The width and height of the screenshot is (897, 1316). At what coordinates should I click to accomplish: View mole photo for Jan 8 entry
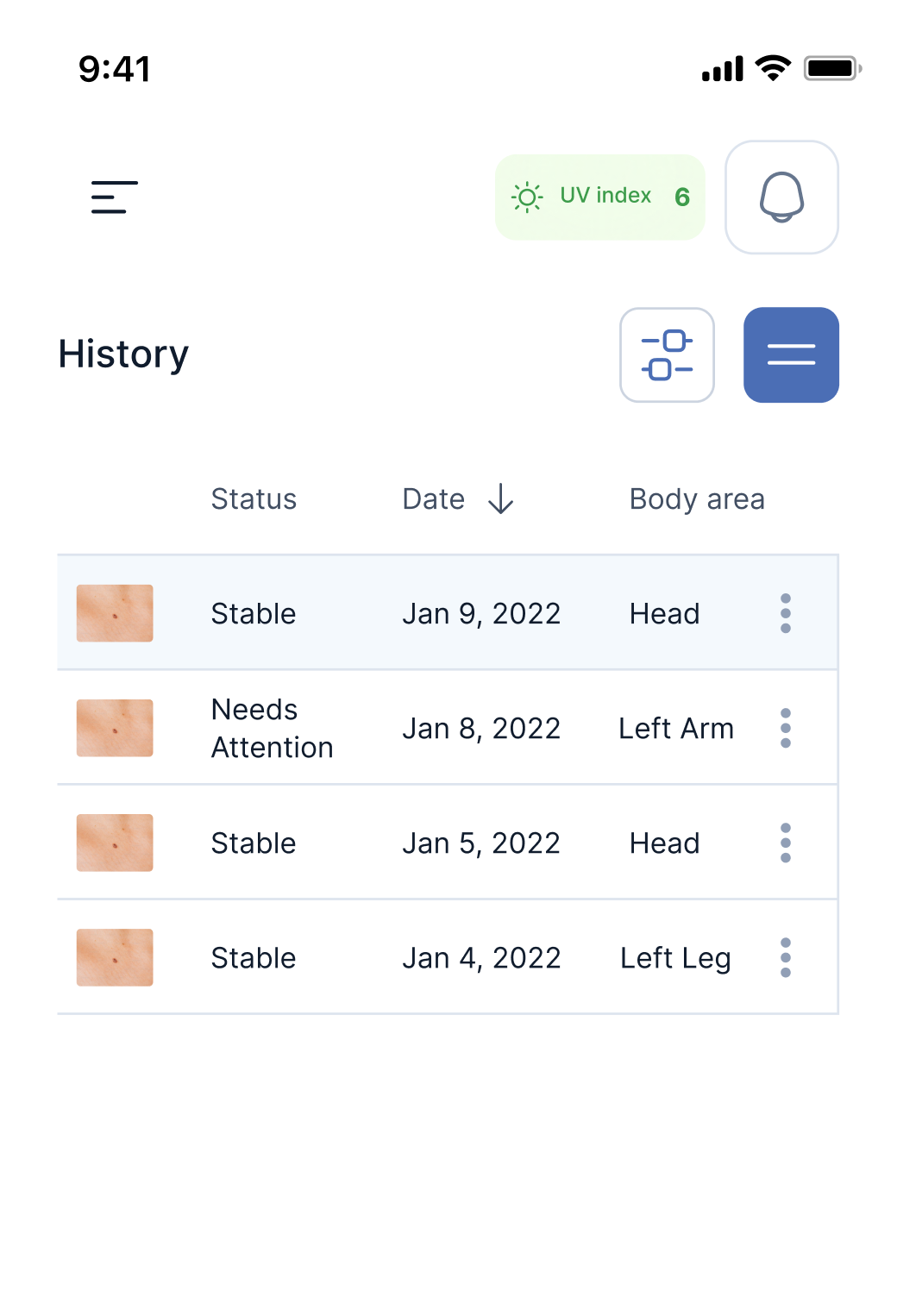(115, 728)
